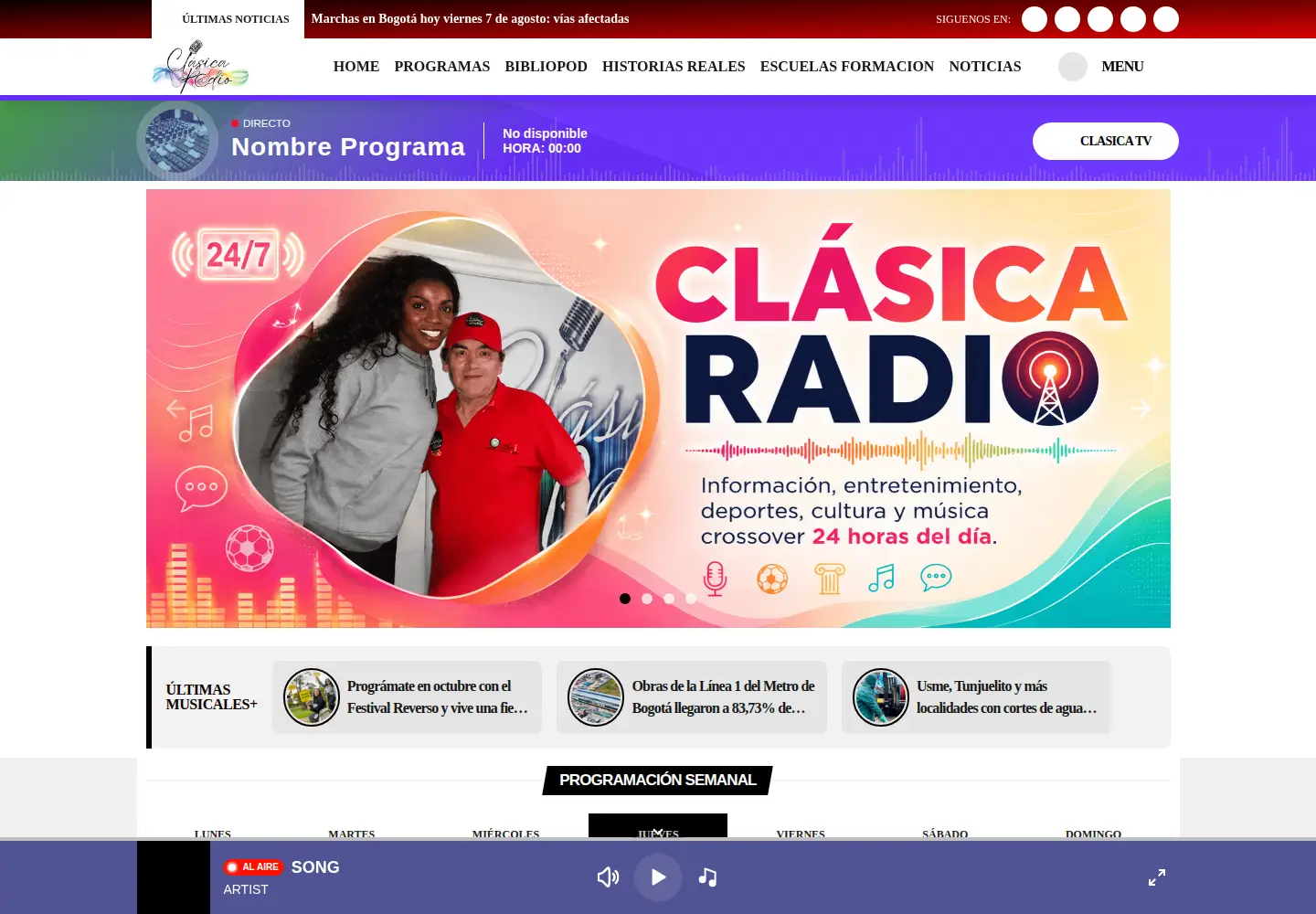Viewport: 1316px width, 914px height.
Task: Select the VIERNES schedule tab
Action: coord(801,834)
